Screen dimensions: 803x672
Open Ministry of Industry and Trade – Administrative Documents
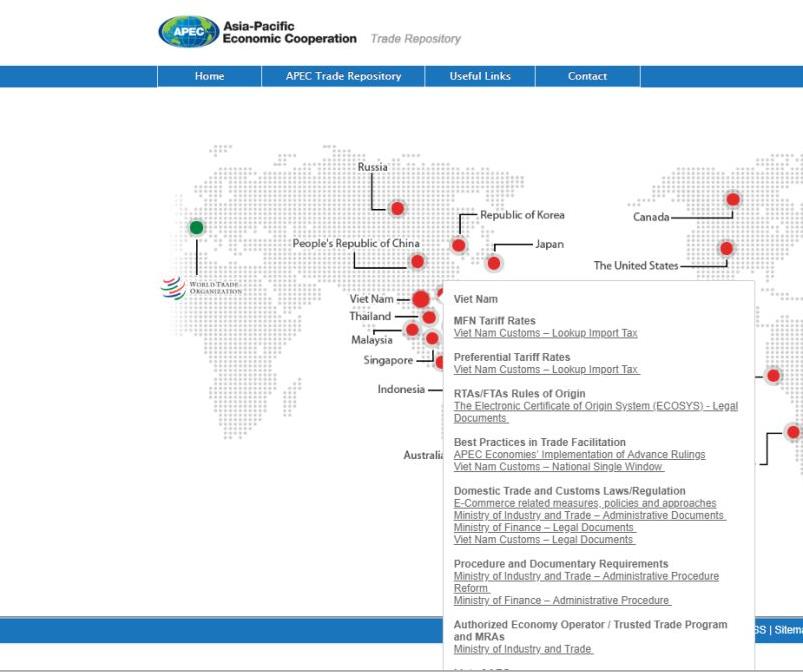coord(589,515)
